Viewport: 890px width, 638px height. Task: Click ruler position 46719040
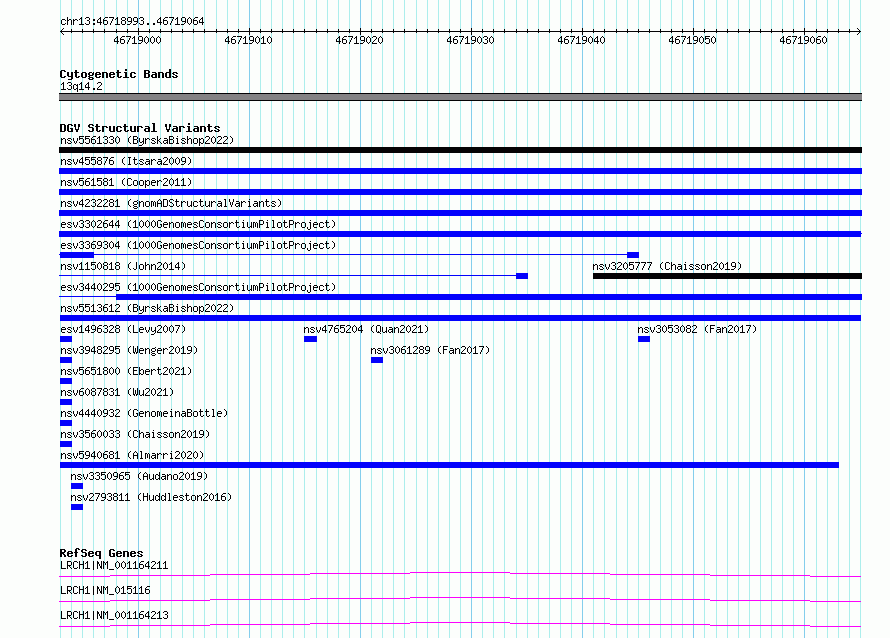pyautogui.click(x=581, y=40)
